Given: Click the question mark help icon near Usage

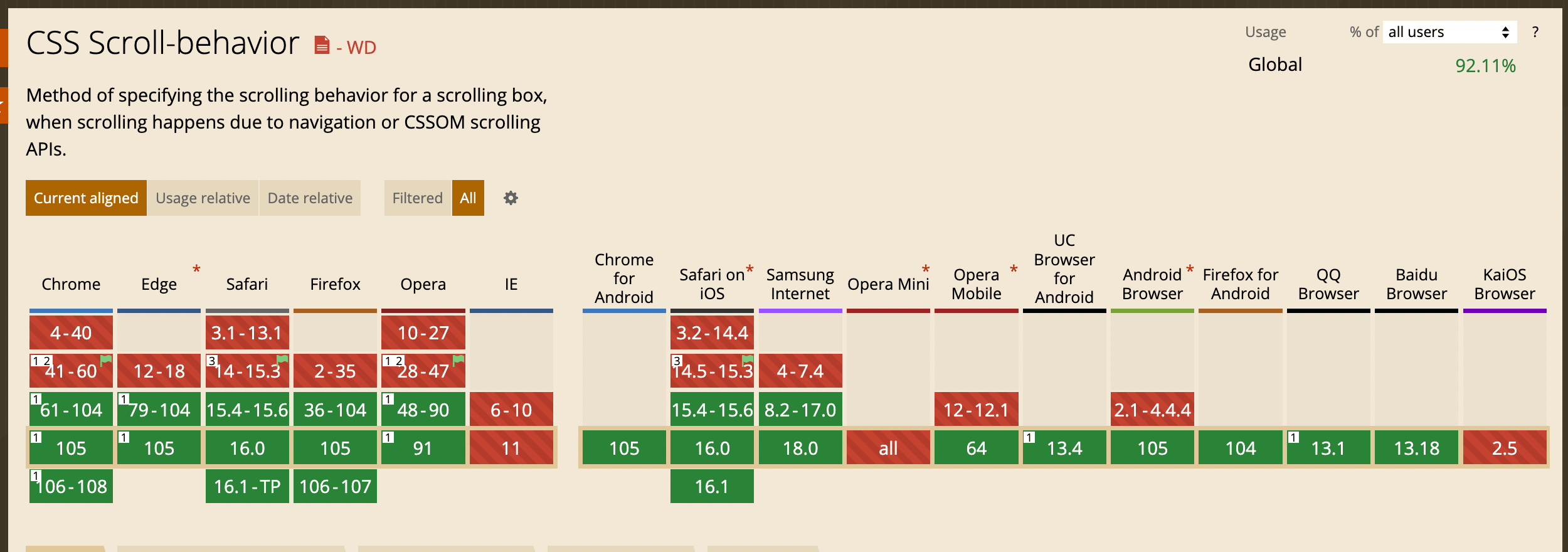Looking at the screenshot, I should [1535, 32].
